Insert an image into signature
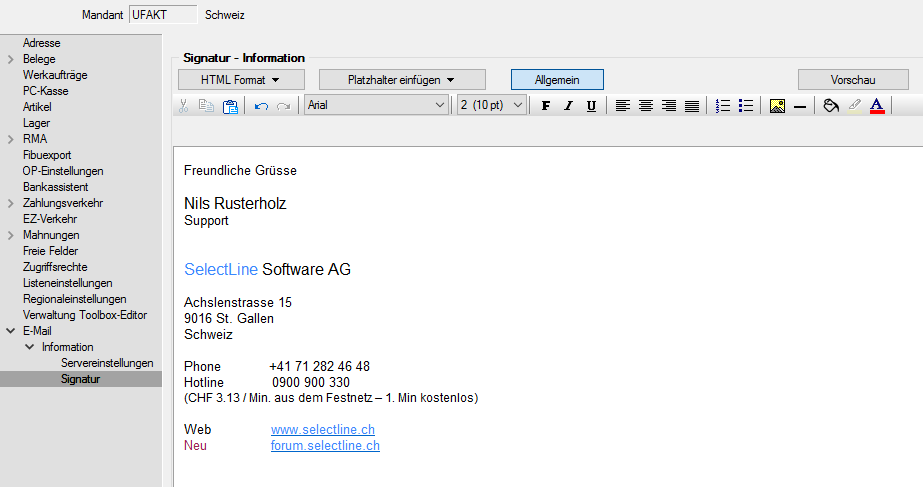This screenshot has height=487, width=923. click(x=777, y=106)
